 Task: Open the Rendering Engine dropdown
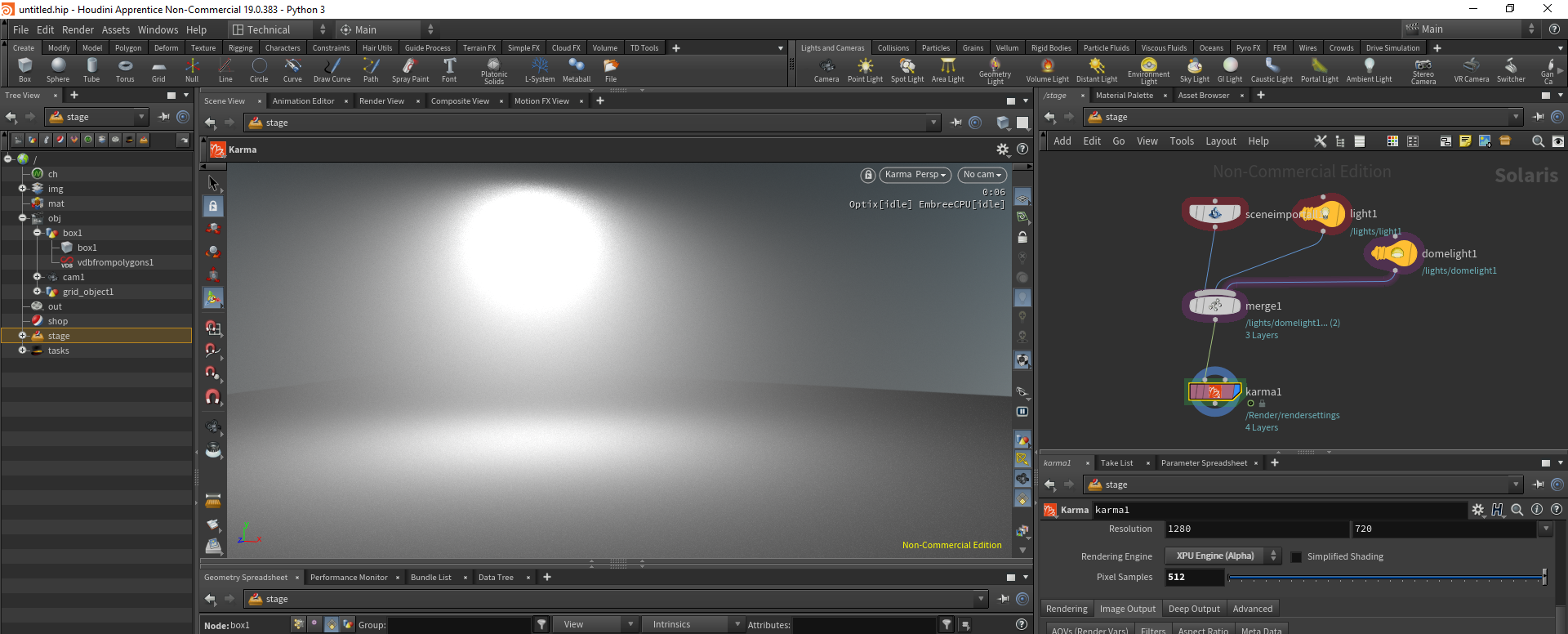pyautogui.click(x=1223, y=556)
